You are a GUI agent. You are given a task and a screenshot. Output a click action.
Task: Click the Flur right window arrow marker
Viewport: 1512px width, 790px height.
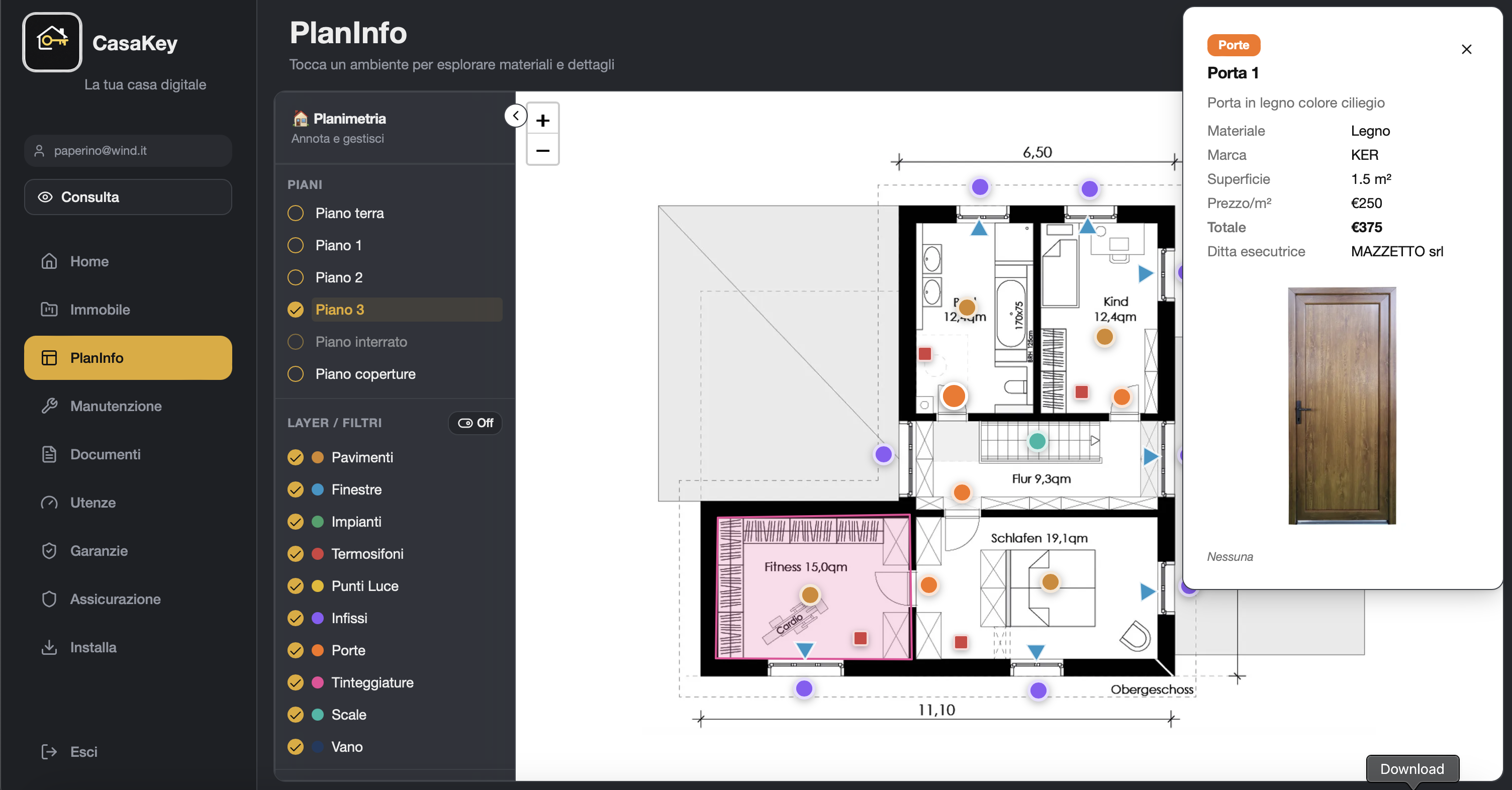1151,456
